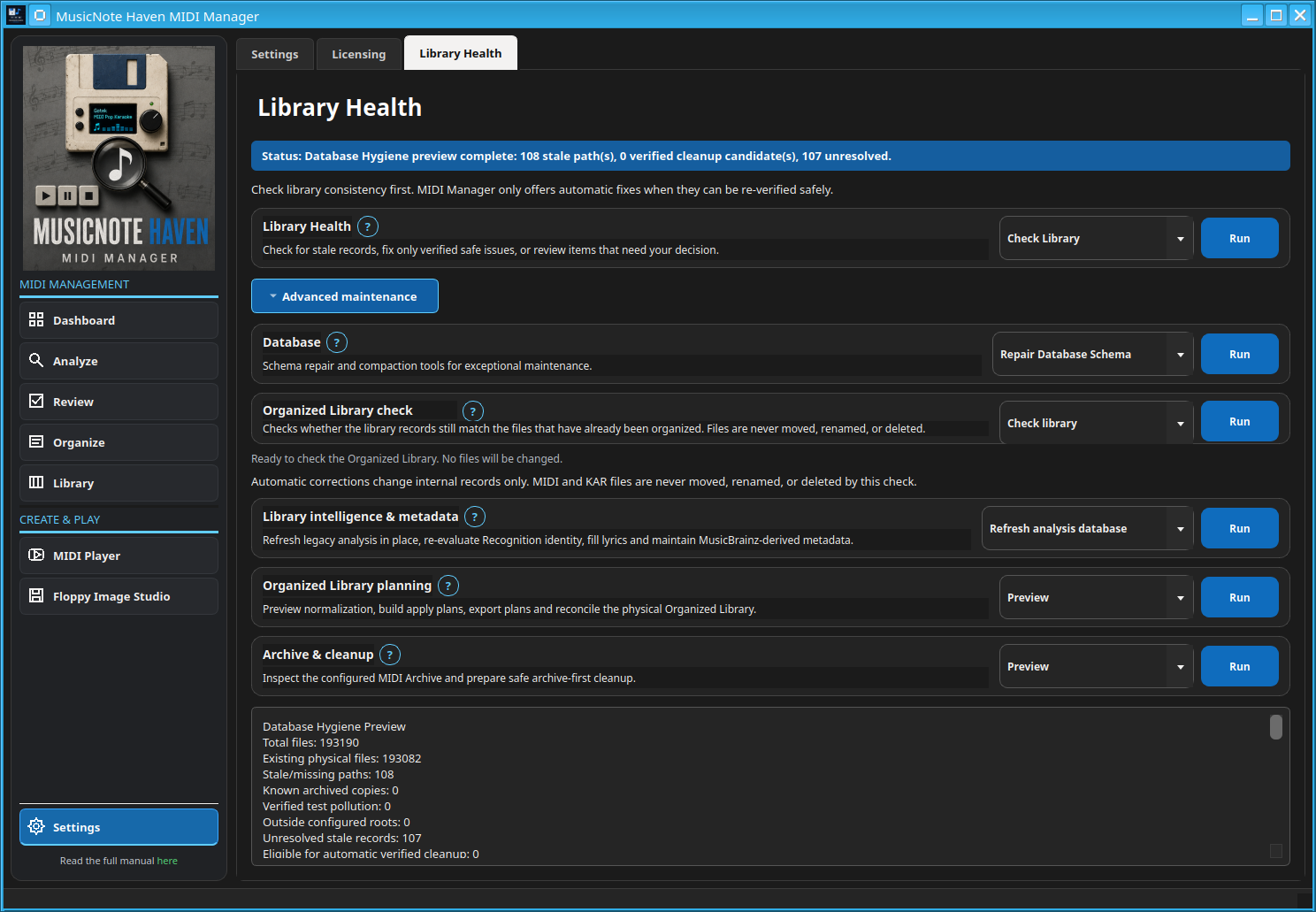Launch the MIDI Player icon
Screen dimensions: 1316x912
pos(36,555)
